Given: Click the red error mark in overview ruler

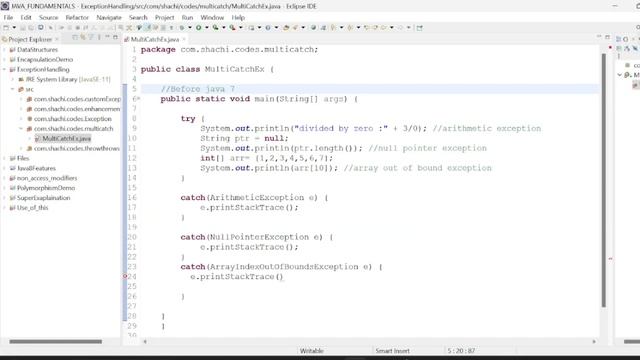Looking at the screenshot, I should pos(610,258).
